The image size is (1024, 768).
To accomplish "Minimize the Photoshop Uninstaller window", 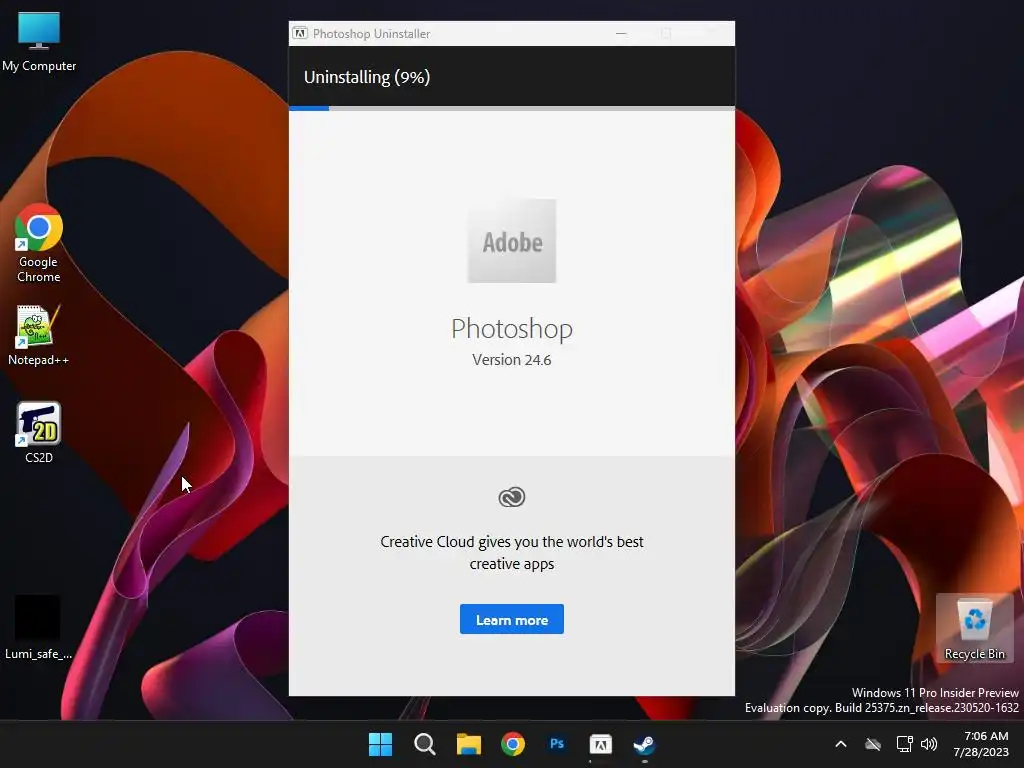I will click(x=621, y=33).
